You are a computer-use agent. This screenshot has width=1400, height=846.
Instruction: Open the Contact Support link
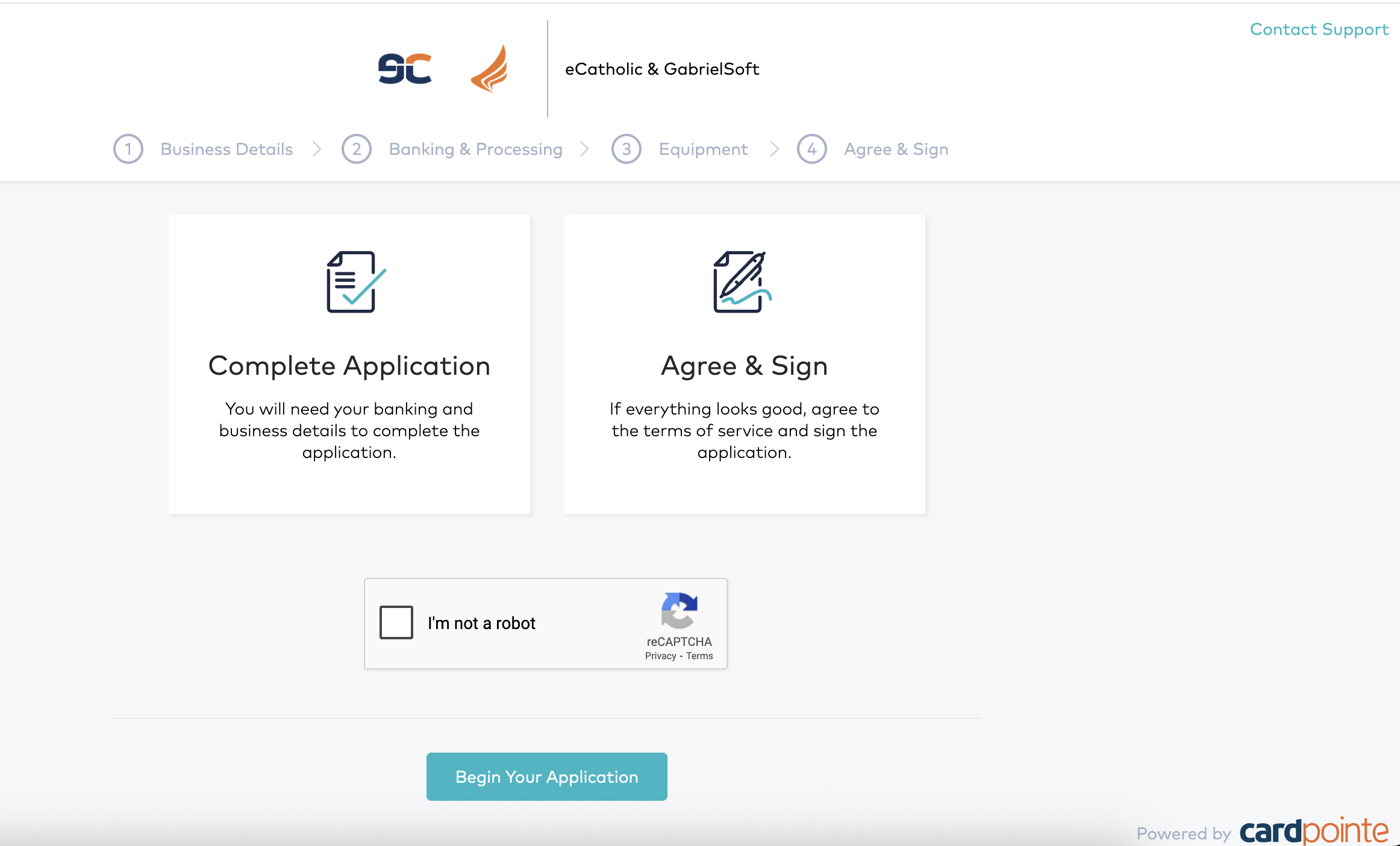point(1319,30)
